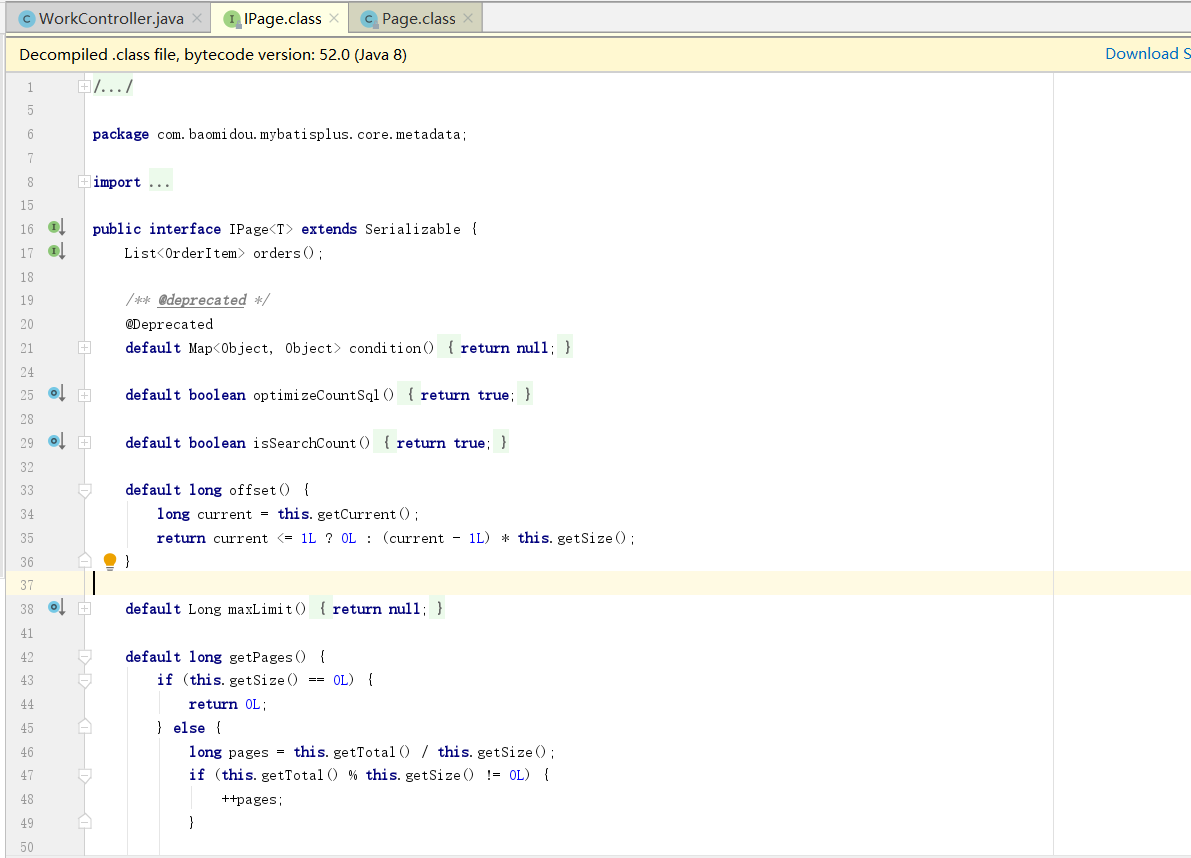Collapse the getPages() method on line 42
This screenshot has height=858, width=1191.
click(84, 657)
